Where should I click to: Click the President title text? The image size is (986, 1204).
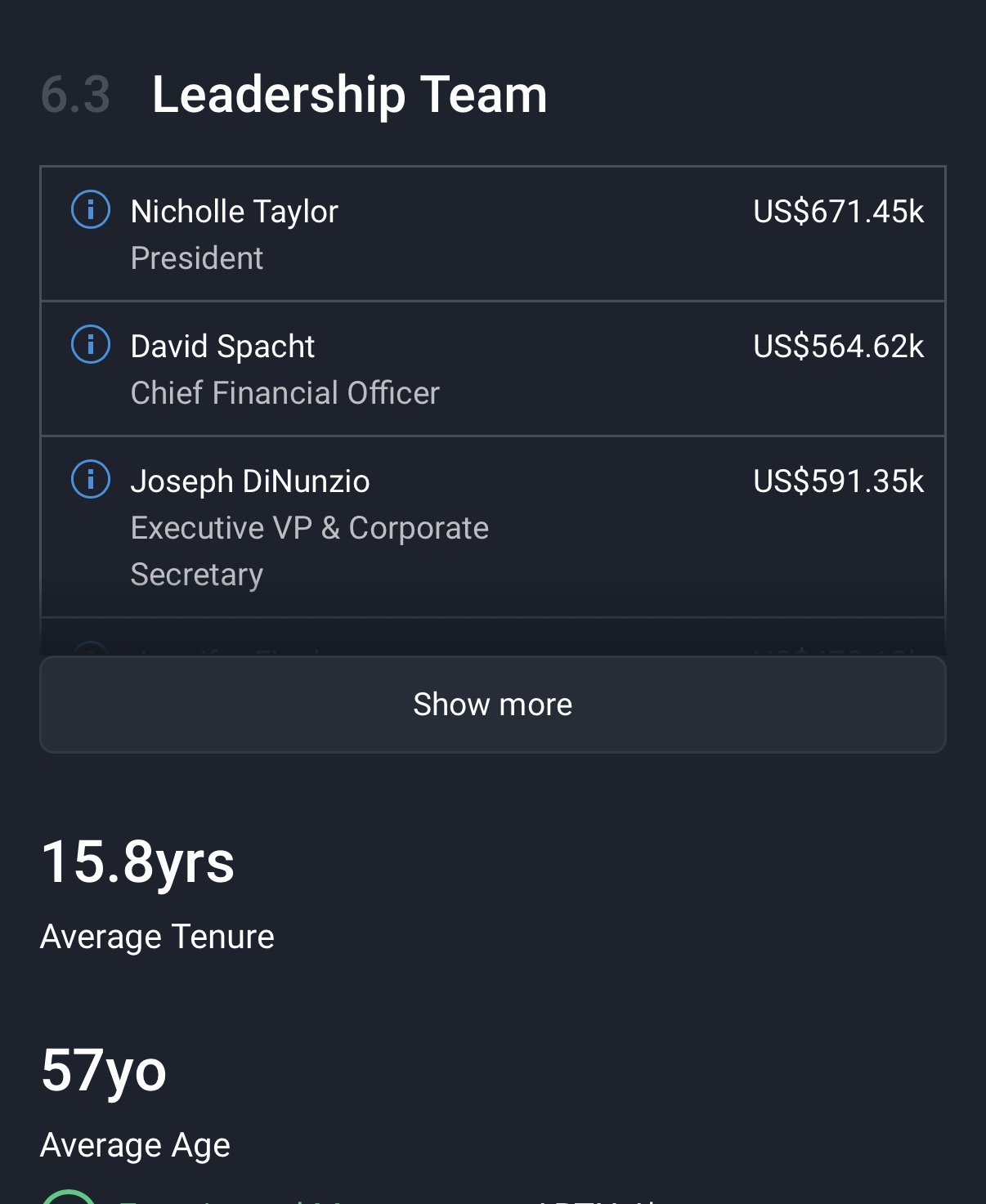[x=197, y=258]
